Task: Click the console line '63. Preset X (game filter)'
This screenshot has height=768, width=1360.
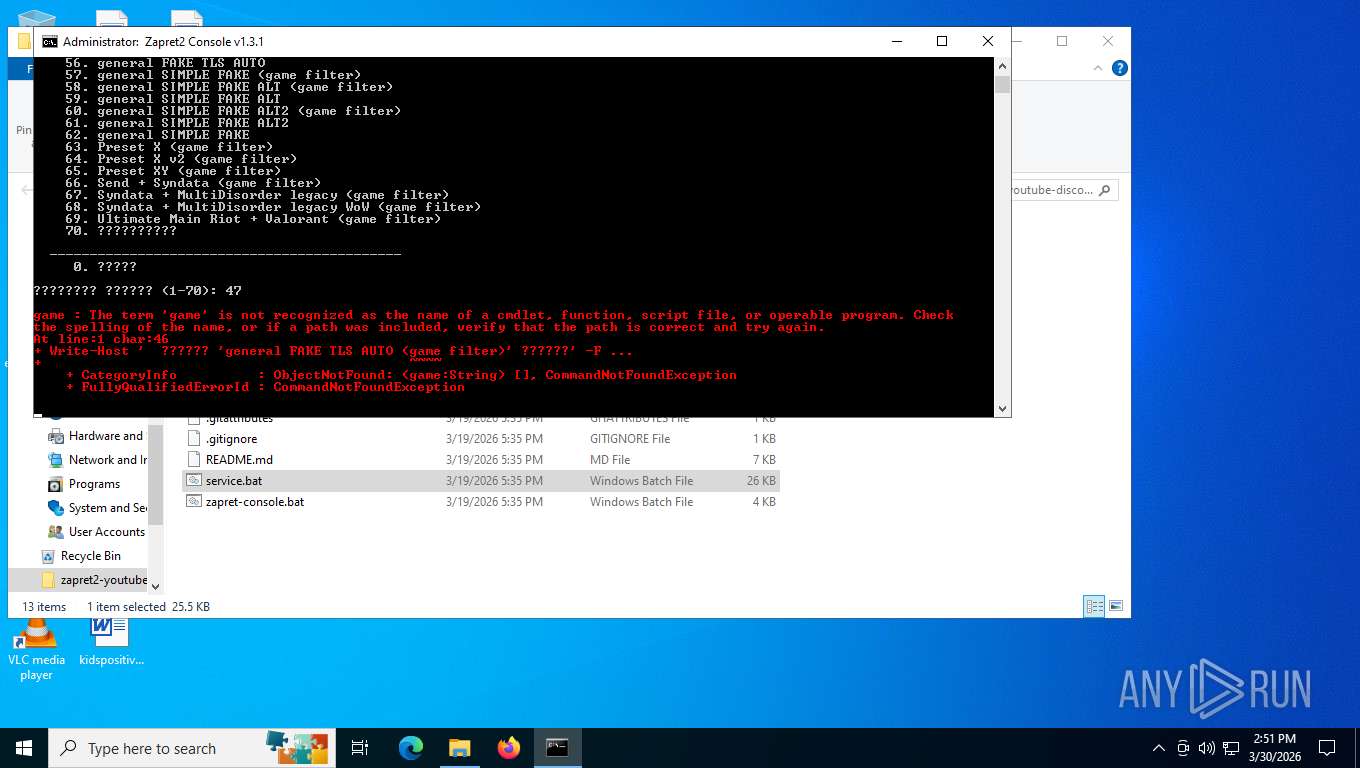Action: (169, 147)
